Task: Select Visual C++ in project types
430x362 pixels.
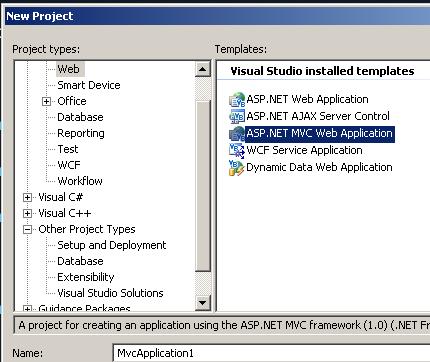Action: pos(65,213)
